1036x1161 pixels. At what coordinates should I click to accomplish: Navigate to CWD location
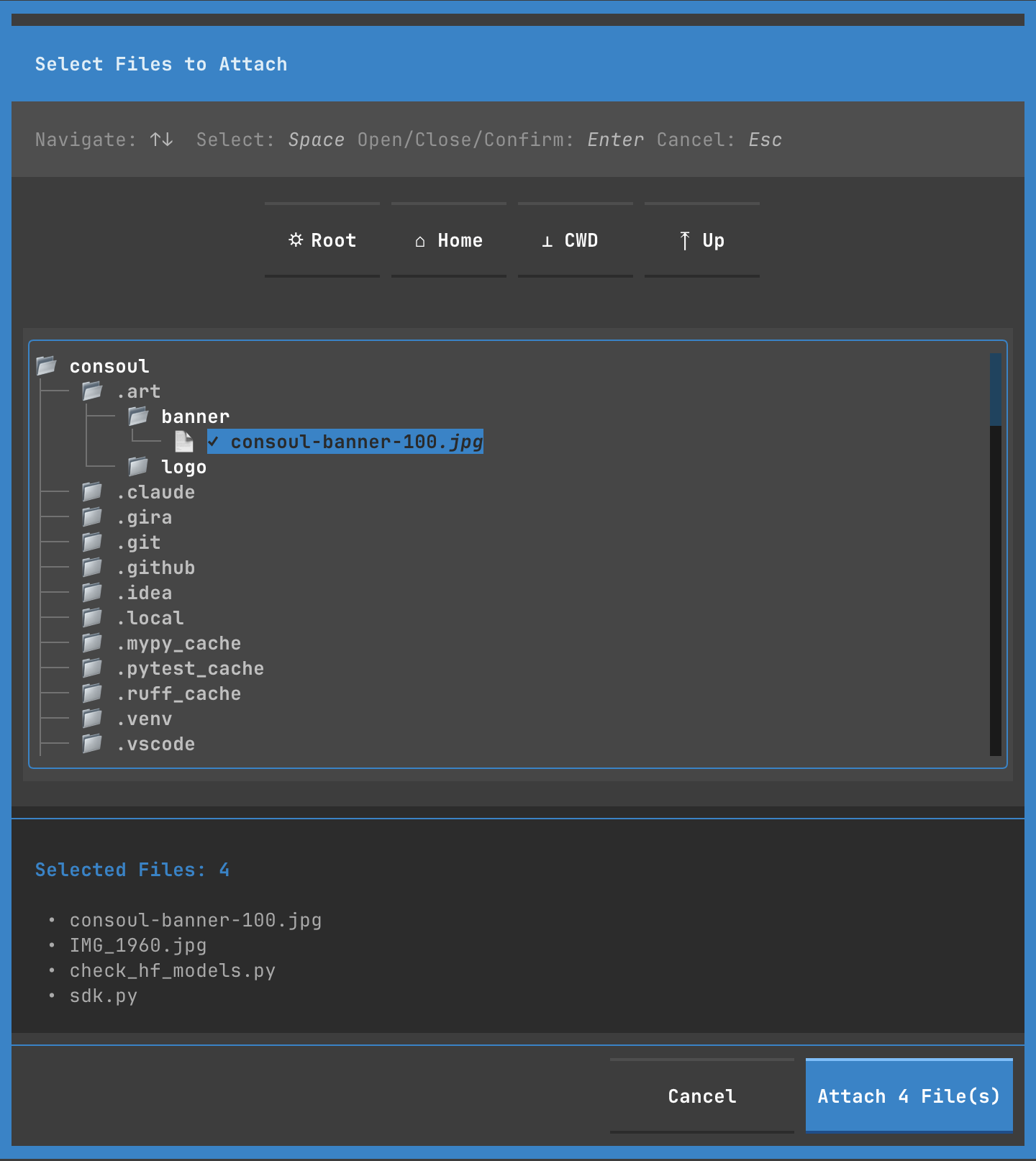(576, 240)
